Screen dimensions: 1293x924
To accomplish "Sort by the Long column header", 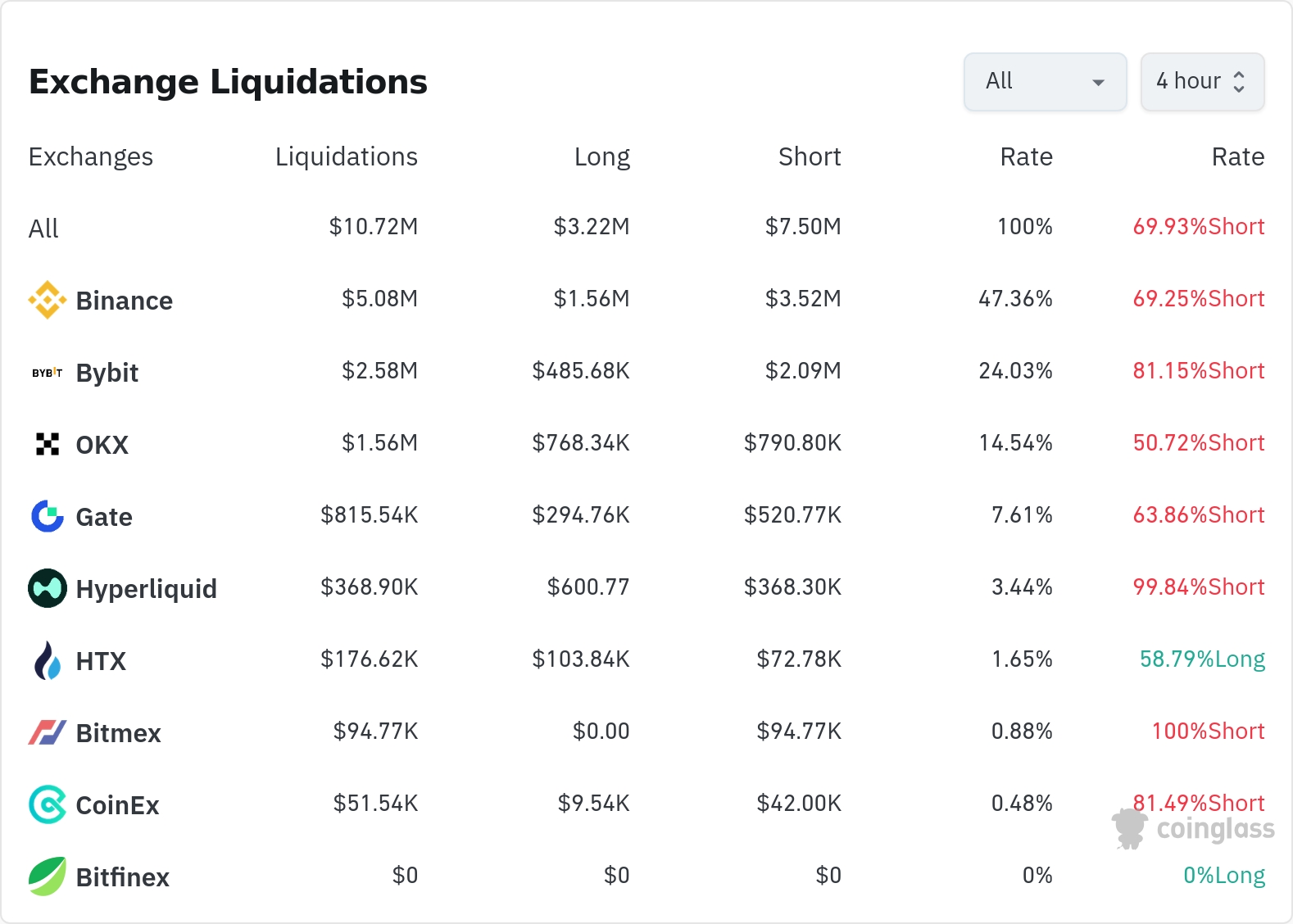I will coord(601,156).
